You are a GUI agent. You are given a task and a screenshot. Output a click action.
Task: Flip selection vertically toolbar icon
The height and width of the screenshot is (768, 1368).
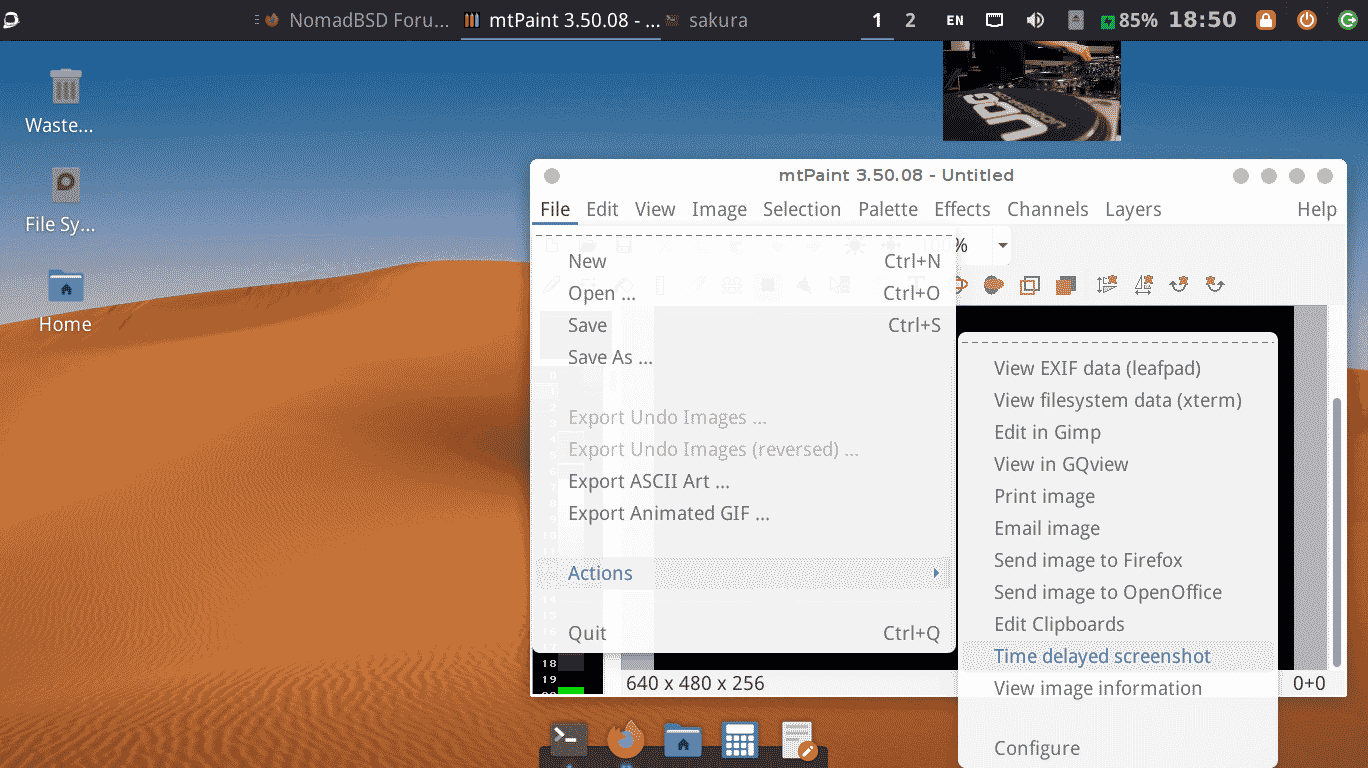(1106, 285)
